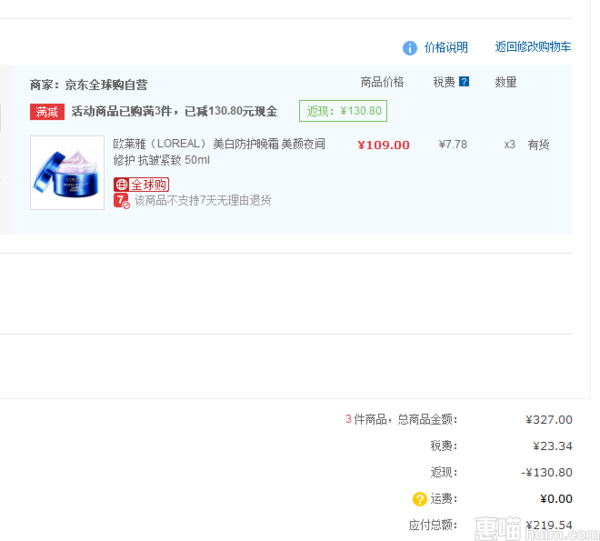Open the 价格说明 link

[x=446, y=47]
